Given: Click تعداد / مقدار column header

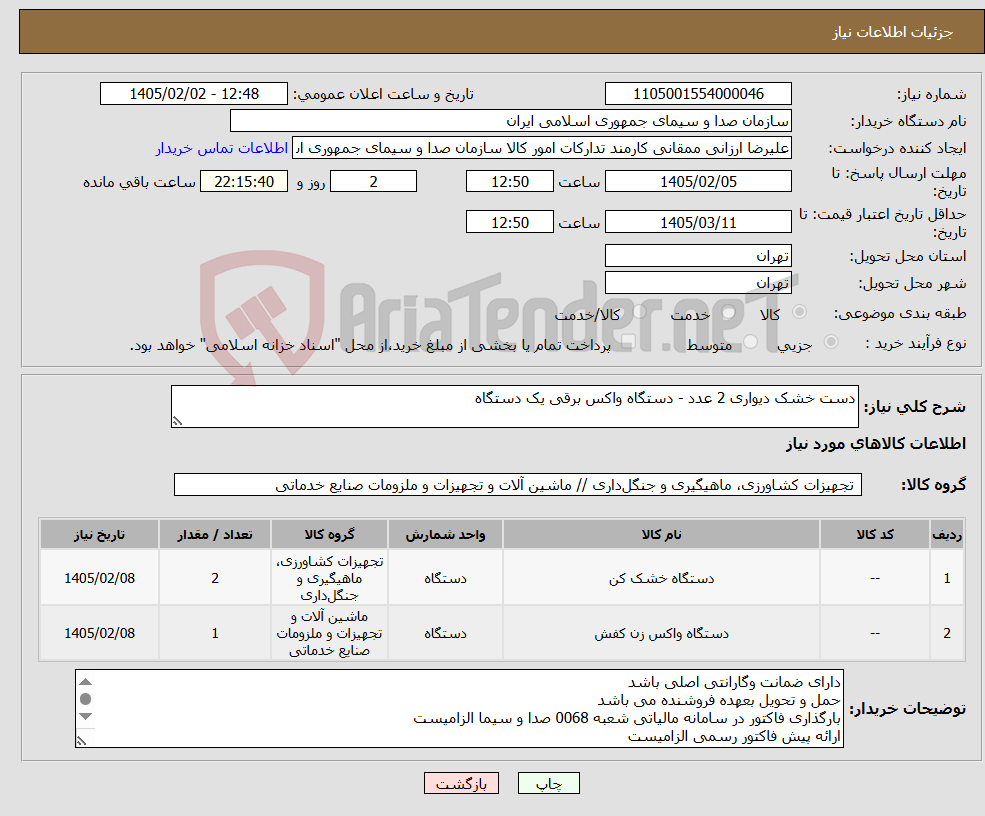Looking at the screenshot, I should coord(215,535).
